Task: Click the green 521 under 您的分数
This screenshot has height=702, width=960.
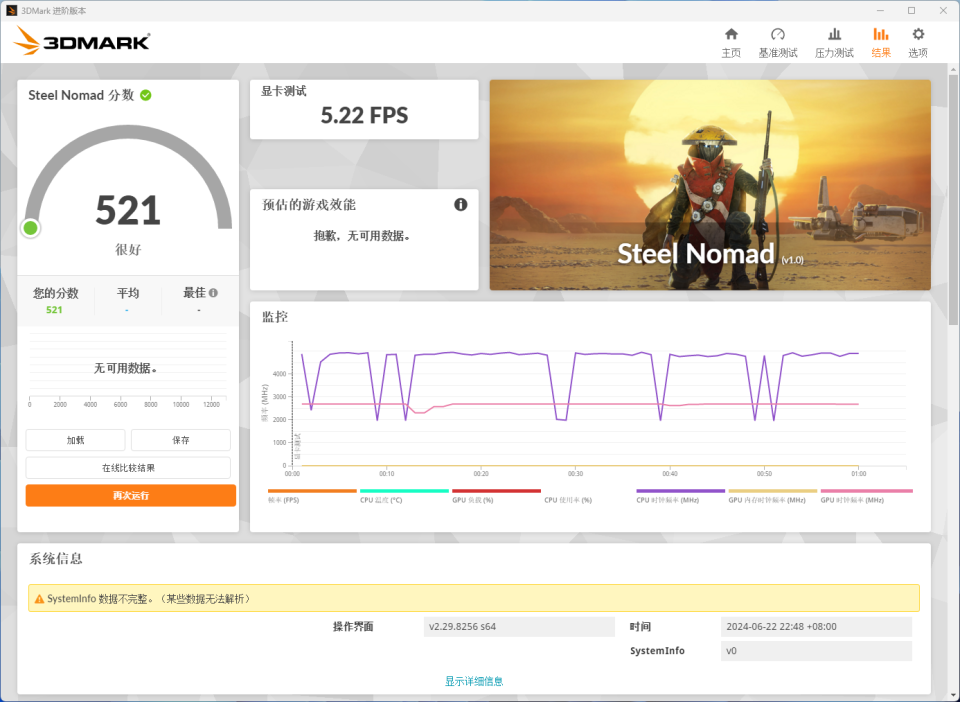Action: (54, 310)
